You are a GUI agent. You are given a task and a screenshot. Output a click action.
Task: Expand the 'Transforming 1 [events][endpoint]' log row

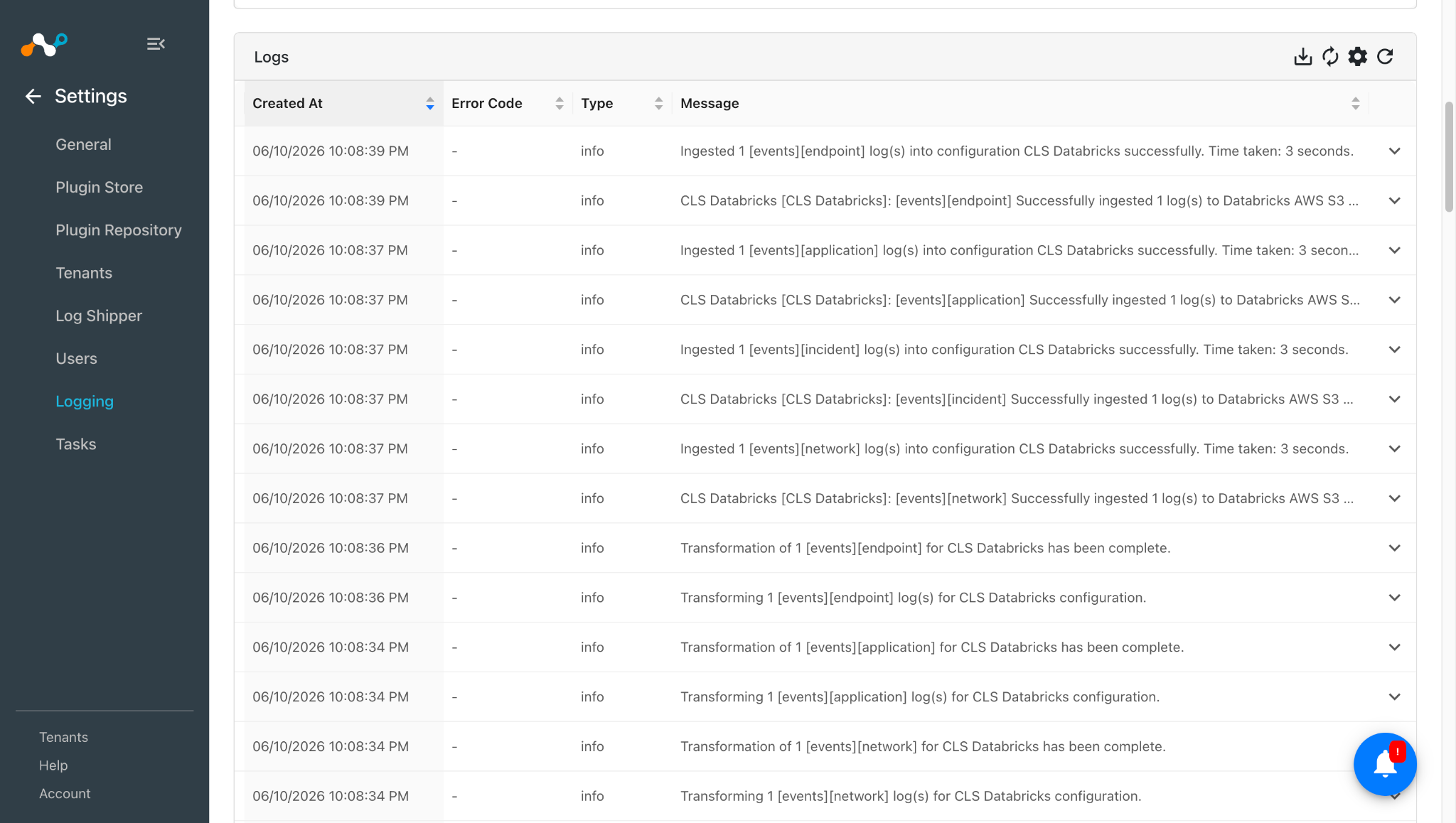pyautogui.click(x=1394, y=598)
